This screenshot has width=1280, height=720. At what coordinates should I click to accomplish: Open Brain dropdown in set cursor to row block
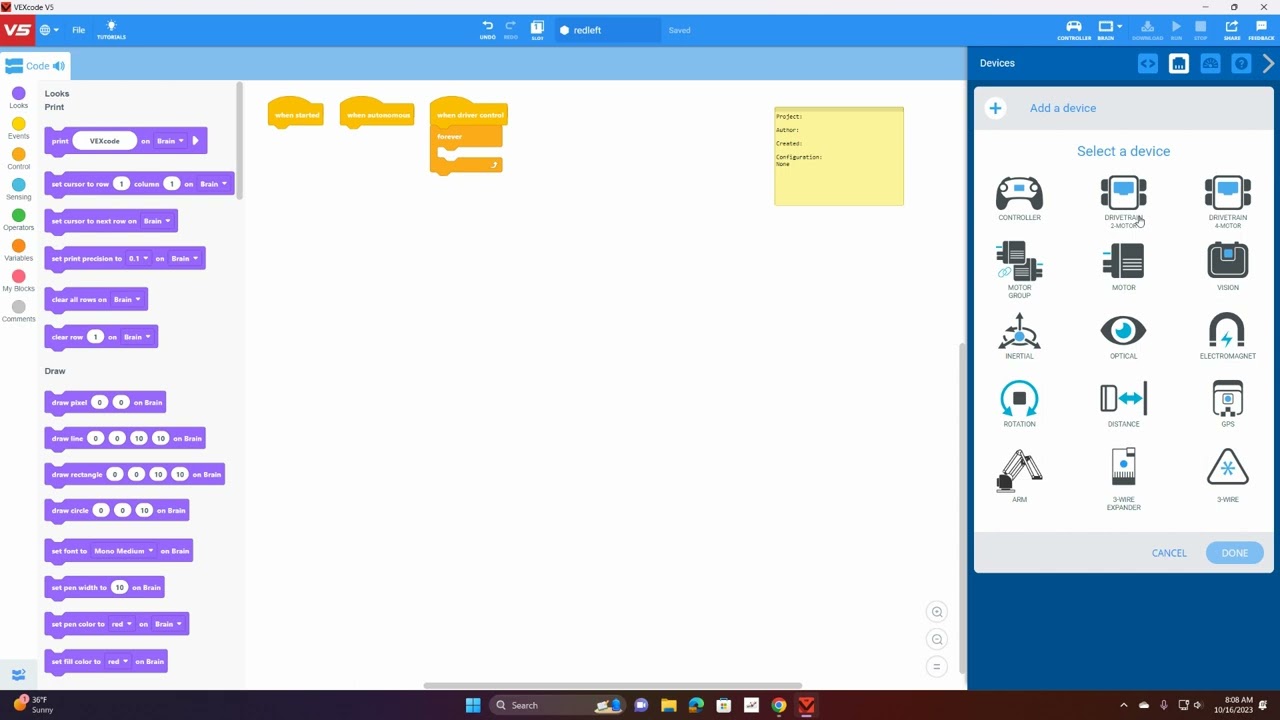coord(213,184)
